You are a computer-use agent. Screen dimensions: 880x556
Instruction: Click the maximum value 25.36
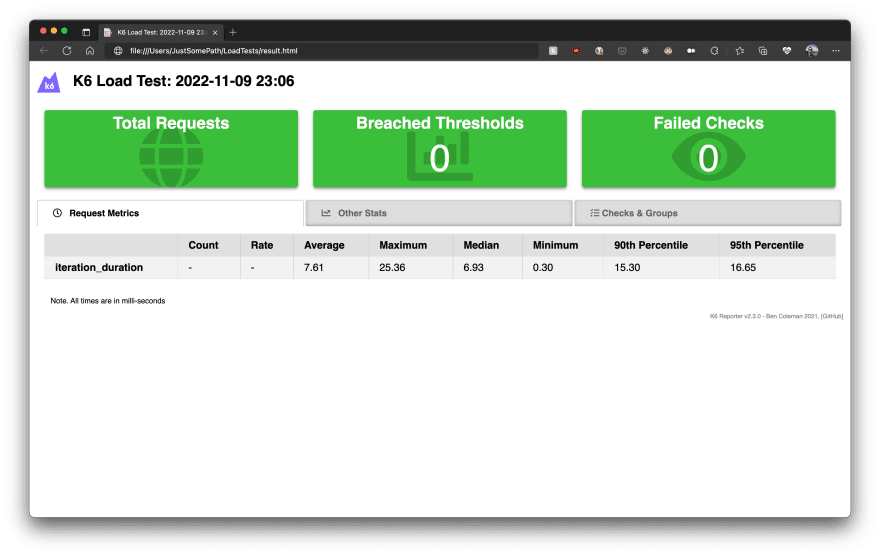tap(392, 268)
